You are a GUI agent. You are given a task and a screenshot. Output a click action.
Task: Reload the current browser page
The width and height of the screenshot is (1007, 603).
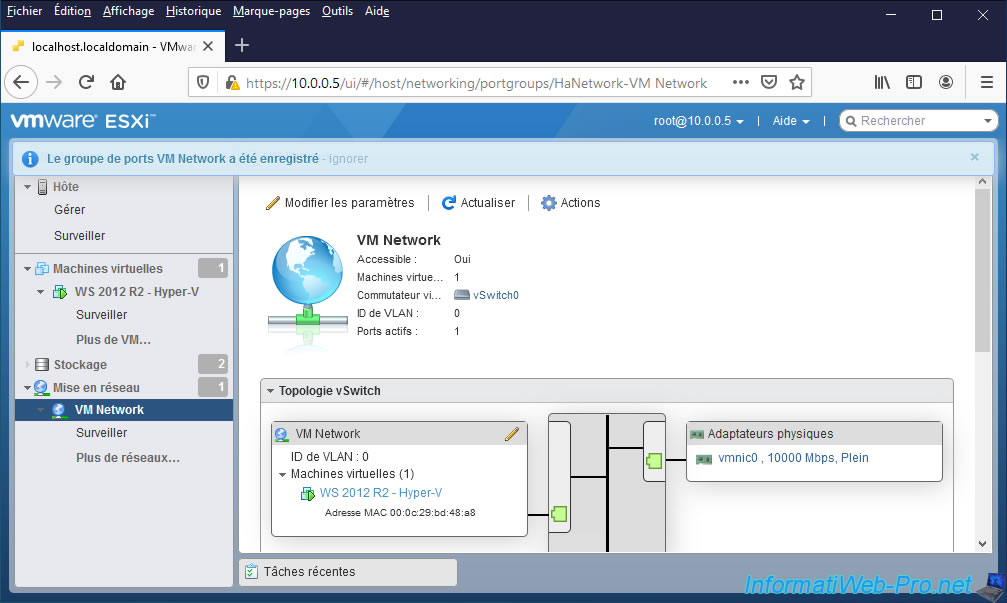pyautogui.click(x=86, y=82)
